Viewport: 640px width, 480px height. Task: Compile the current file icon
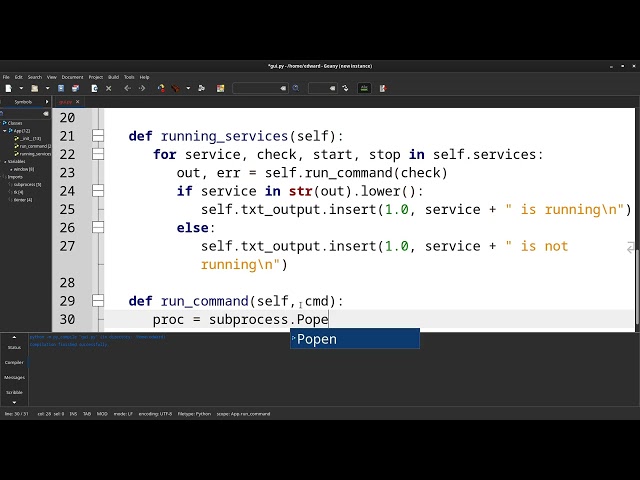(161, 88)
